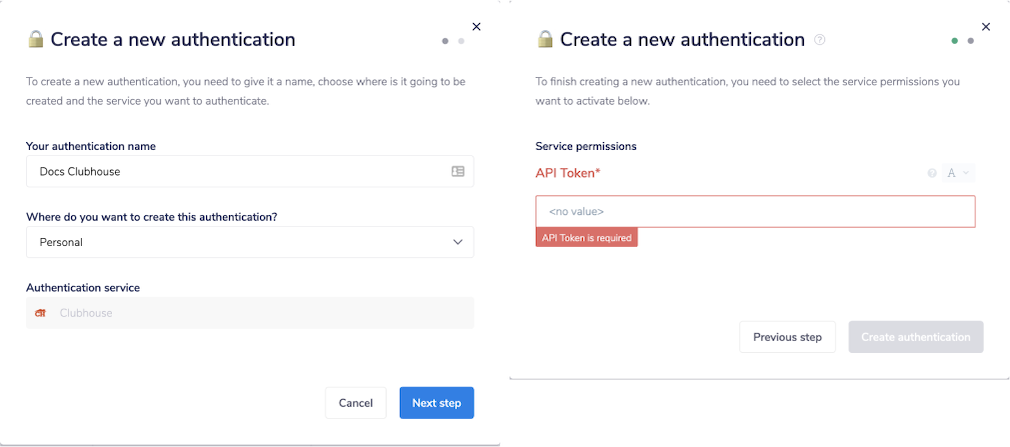Close the dialog containing the Cancel button
This screenshot has width=1010, height=447.
[476, 27]
